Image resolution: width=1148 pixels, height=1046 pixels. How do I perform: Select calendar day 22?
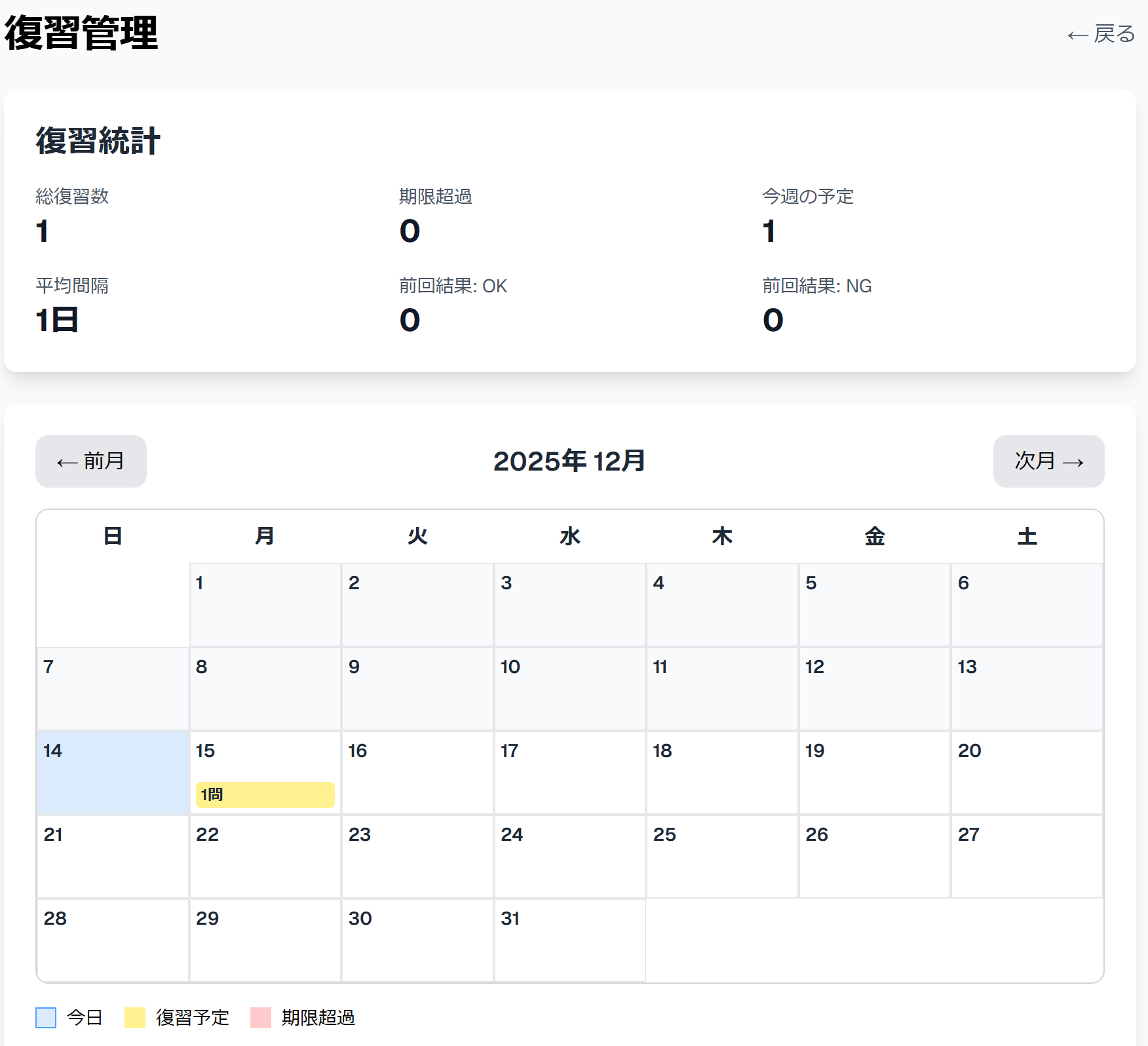click(265, 857)
